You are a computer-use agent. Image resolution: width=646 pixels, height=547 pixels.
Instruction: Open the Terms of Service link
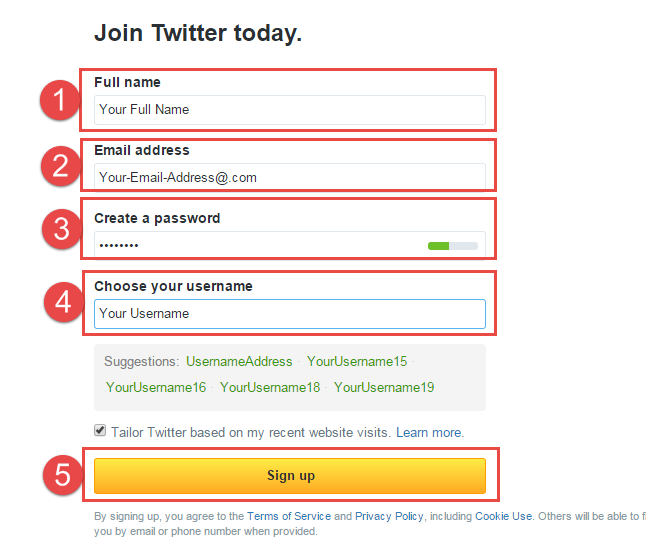pos(289,516)
